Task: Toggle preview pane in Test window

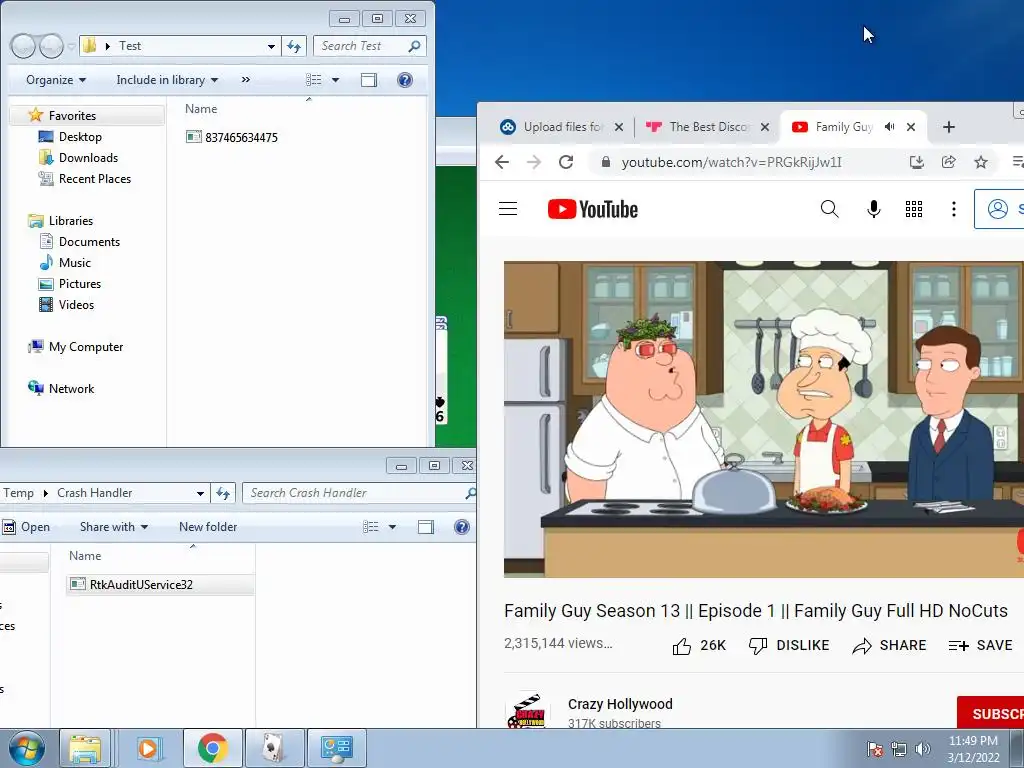Action: [369, 80]
